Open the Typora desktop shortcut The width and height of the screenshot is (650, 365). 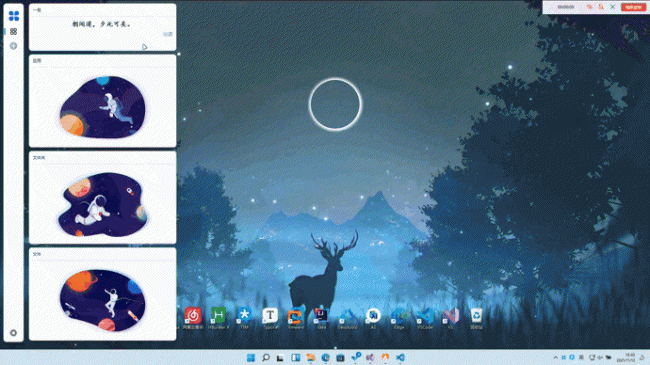coord(270,318)
